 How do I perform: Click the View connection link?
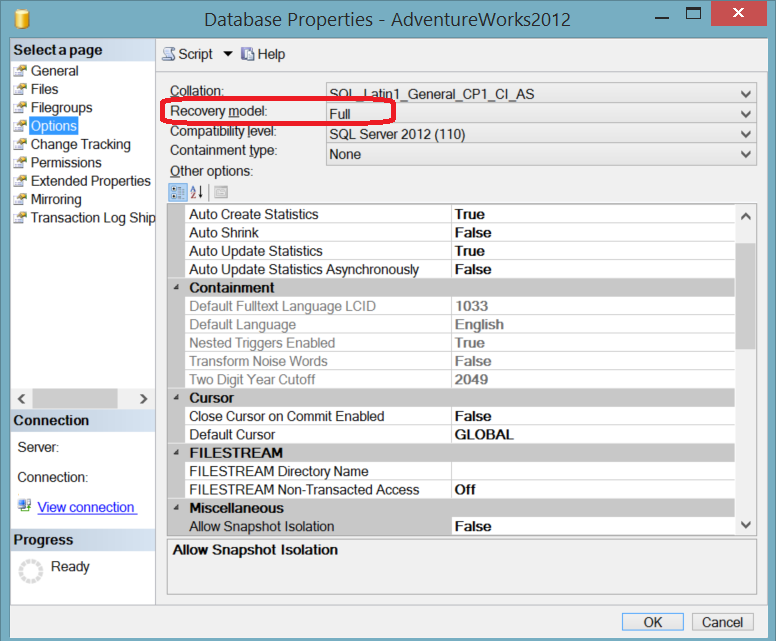86,507
